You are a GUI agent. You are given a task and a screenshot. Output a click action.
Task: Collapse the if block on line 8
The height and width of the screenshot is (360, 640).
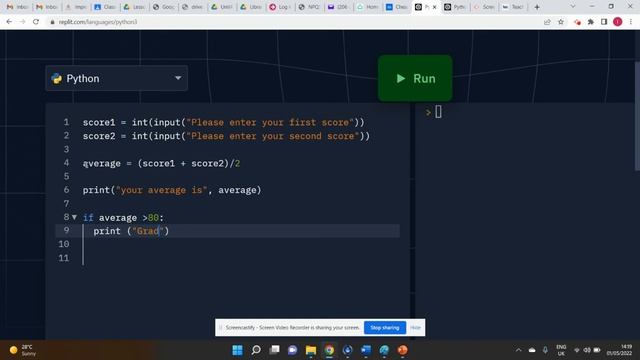pos(74,217)
